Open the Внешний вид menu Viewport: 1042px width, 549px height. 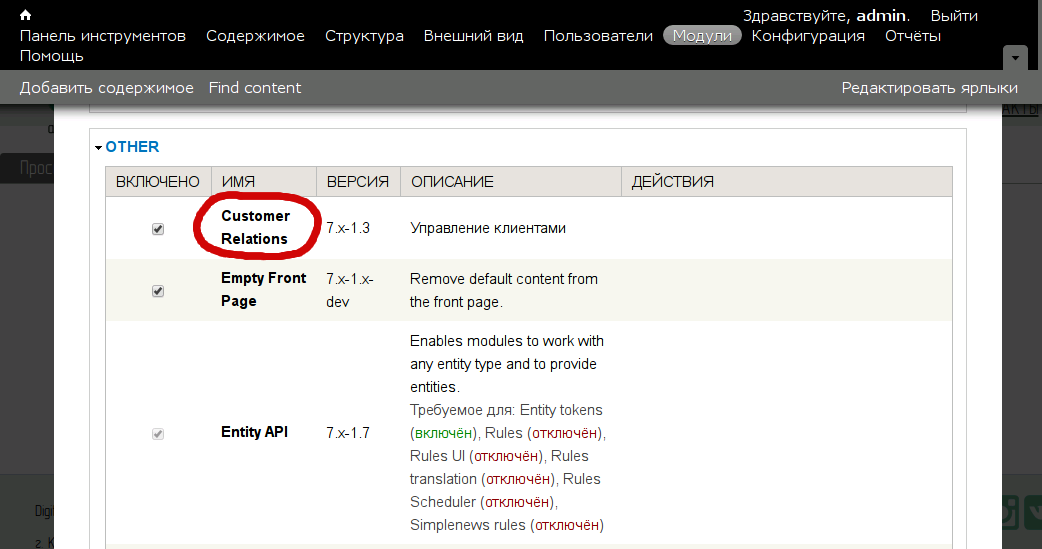[x=473, y=36]
